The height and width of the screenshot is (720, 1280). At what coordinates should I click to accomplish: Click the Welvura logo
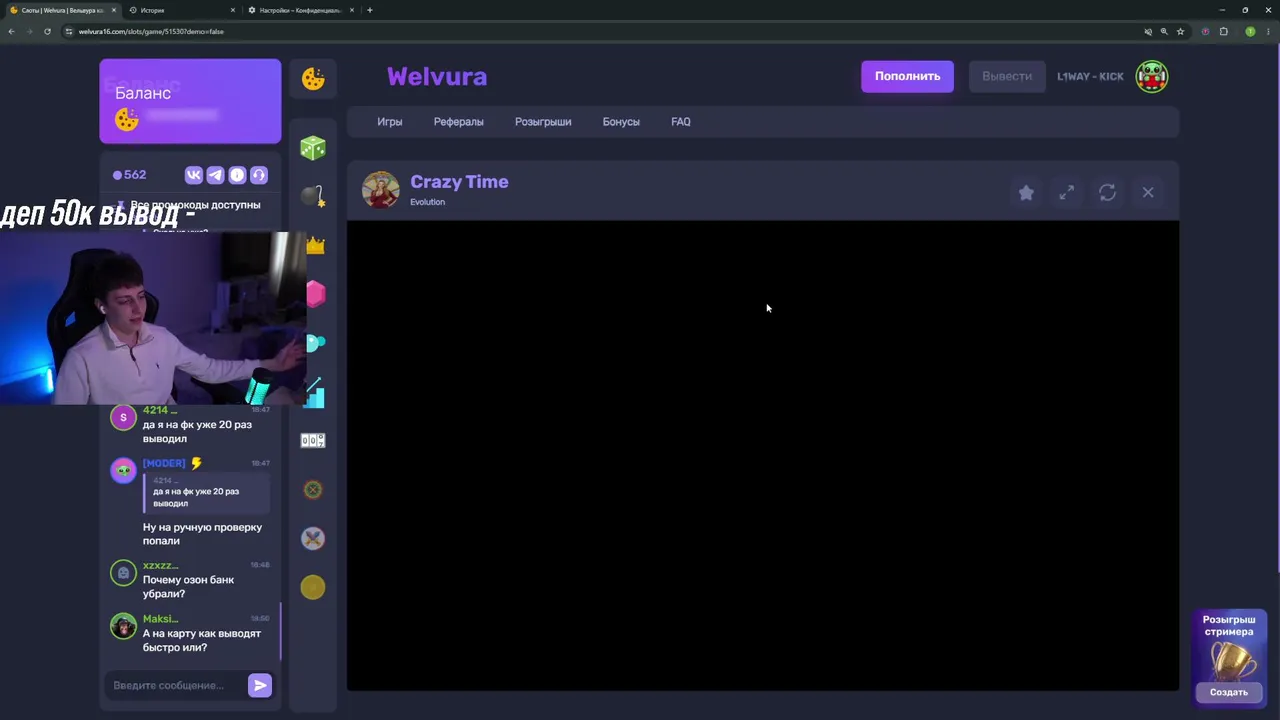[437, 77]
